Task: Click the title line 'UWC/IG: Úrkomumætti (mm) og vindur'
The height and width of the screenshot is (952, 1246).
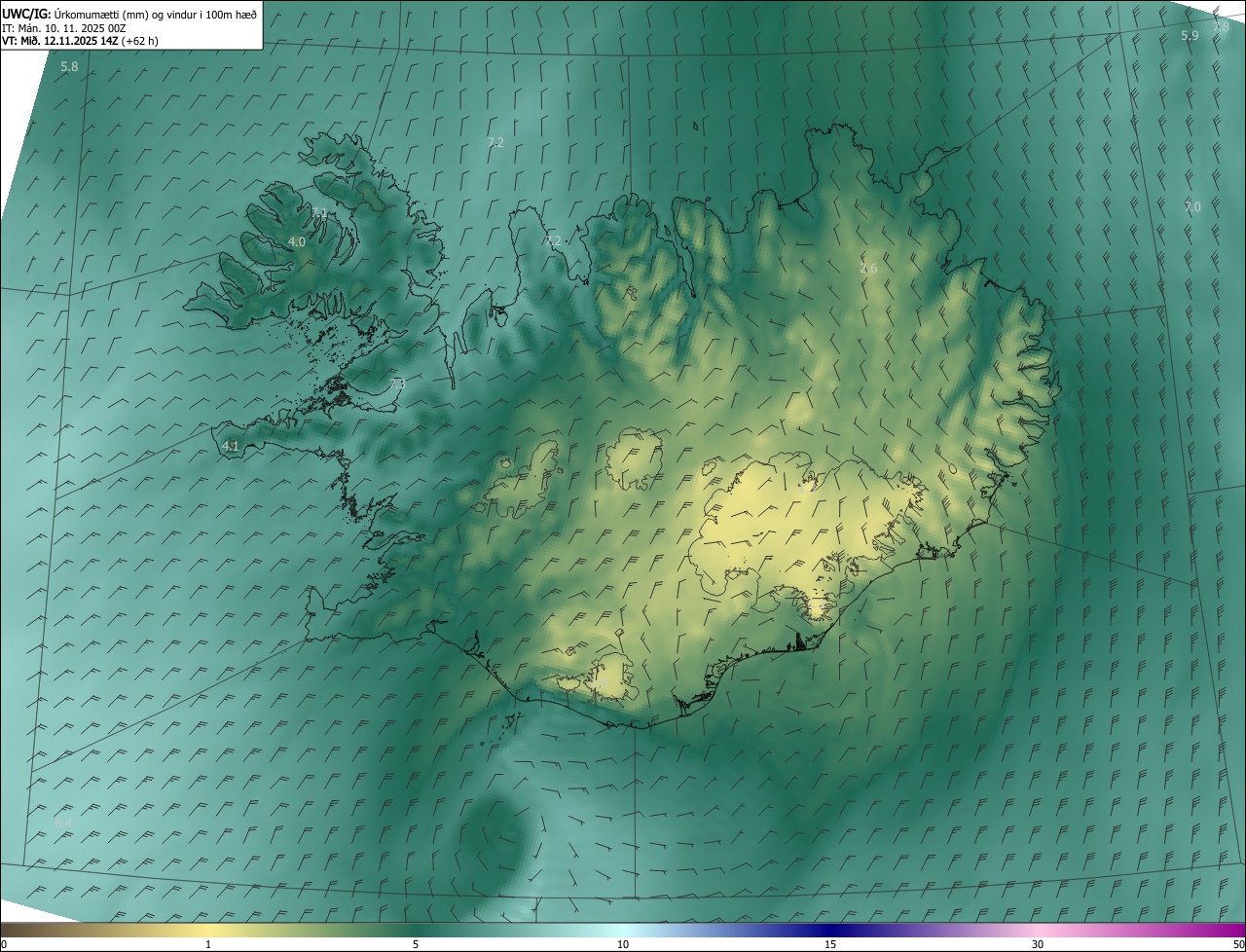Action: [129, 14]
